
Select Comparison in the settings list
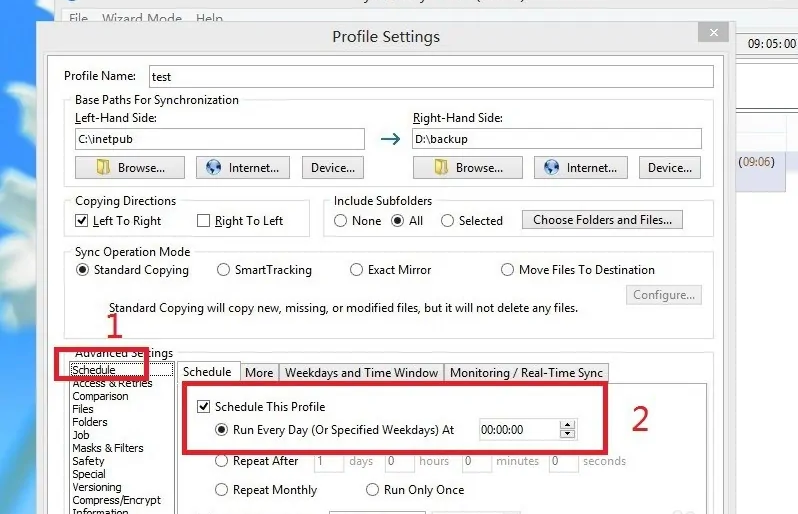(100, 396)
